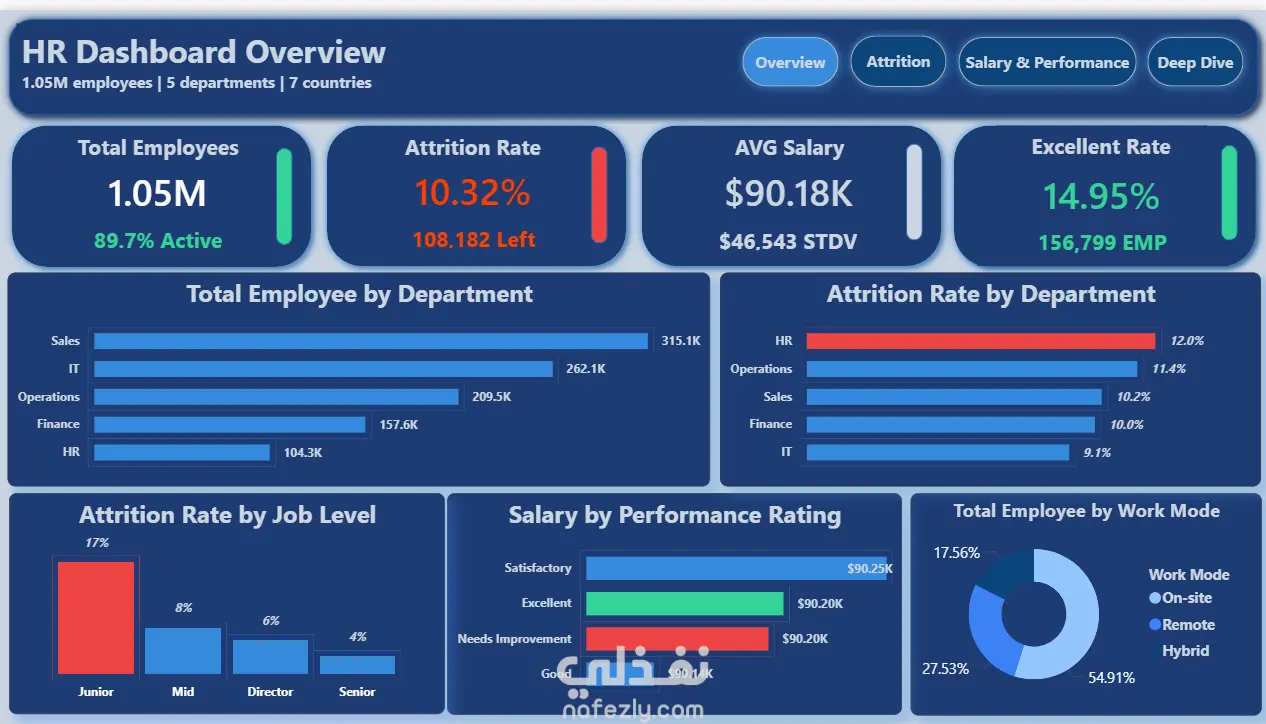Click the red Needs Improvement salary bar
The width and height of the screenshot is (1266, 724).
(677, 639)
